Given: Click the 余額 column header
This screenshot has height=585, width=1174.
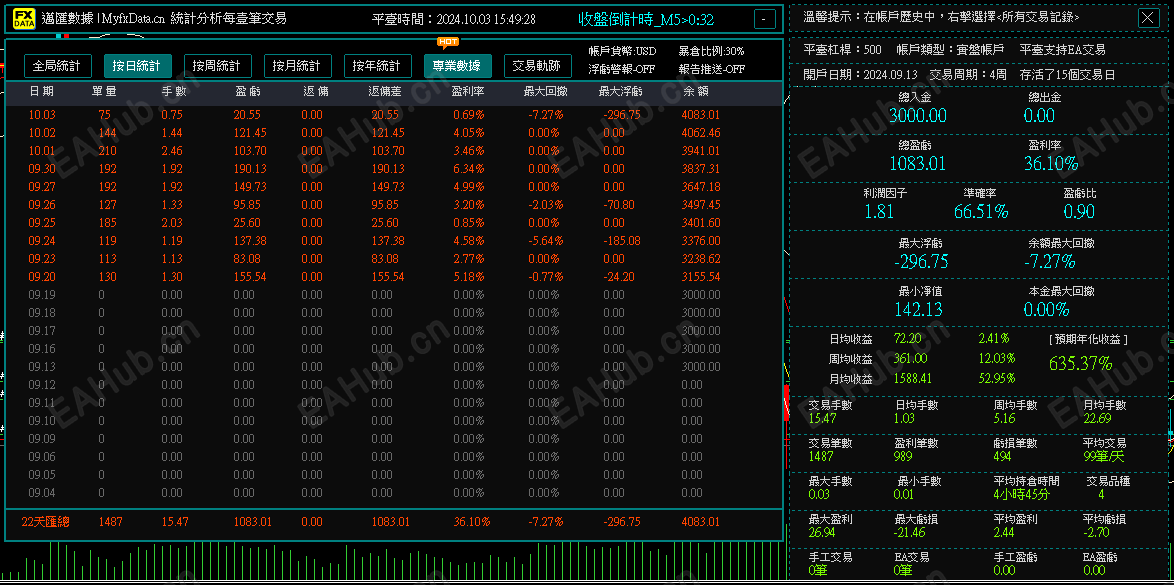Looking at the screenshot, I should click(x=696, y=91).
